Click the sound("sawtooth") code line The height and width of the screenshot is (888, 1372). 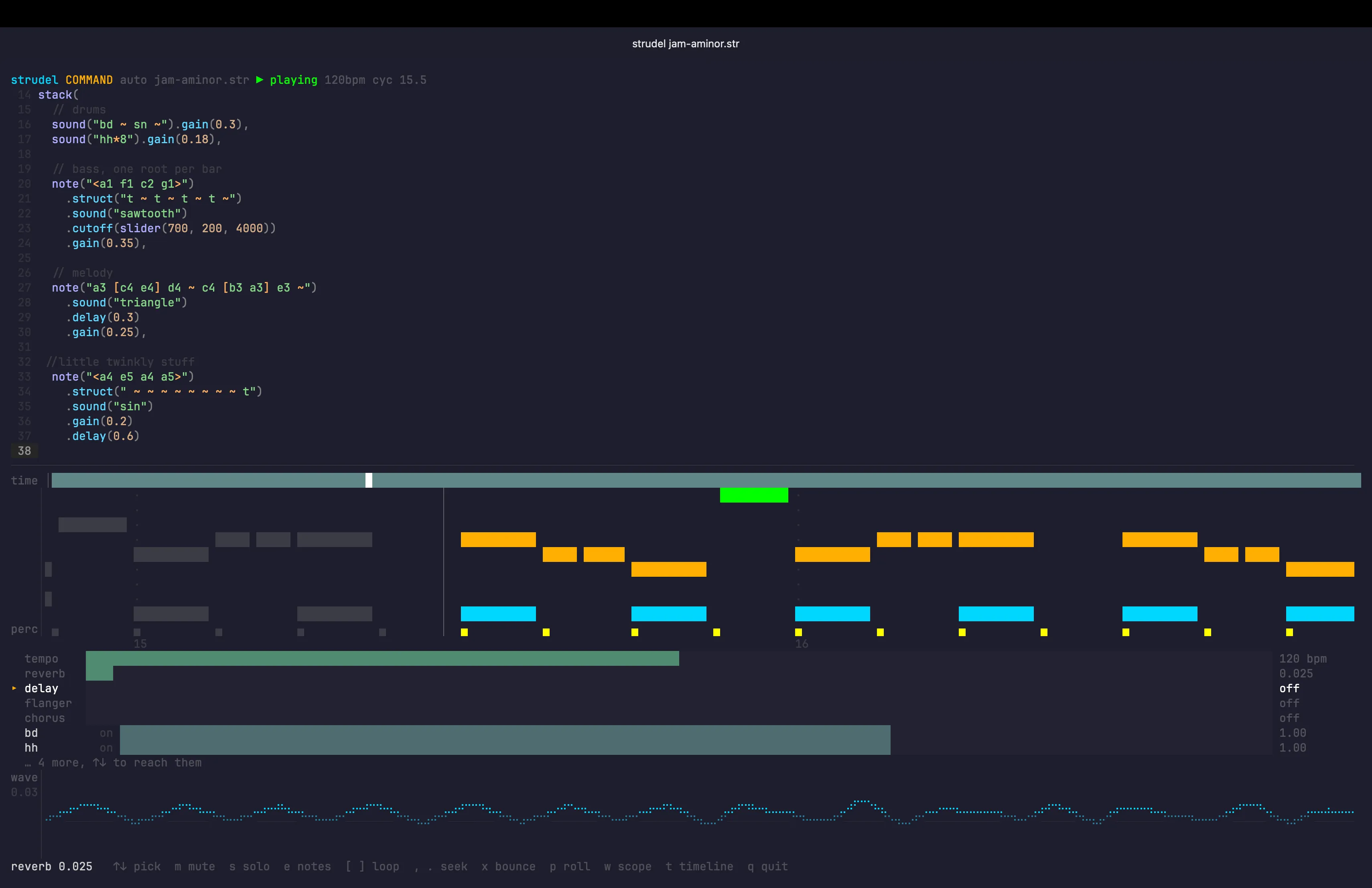(126, 213)
